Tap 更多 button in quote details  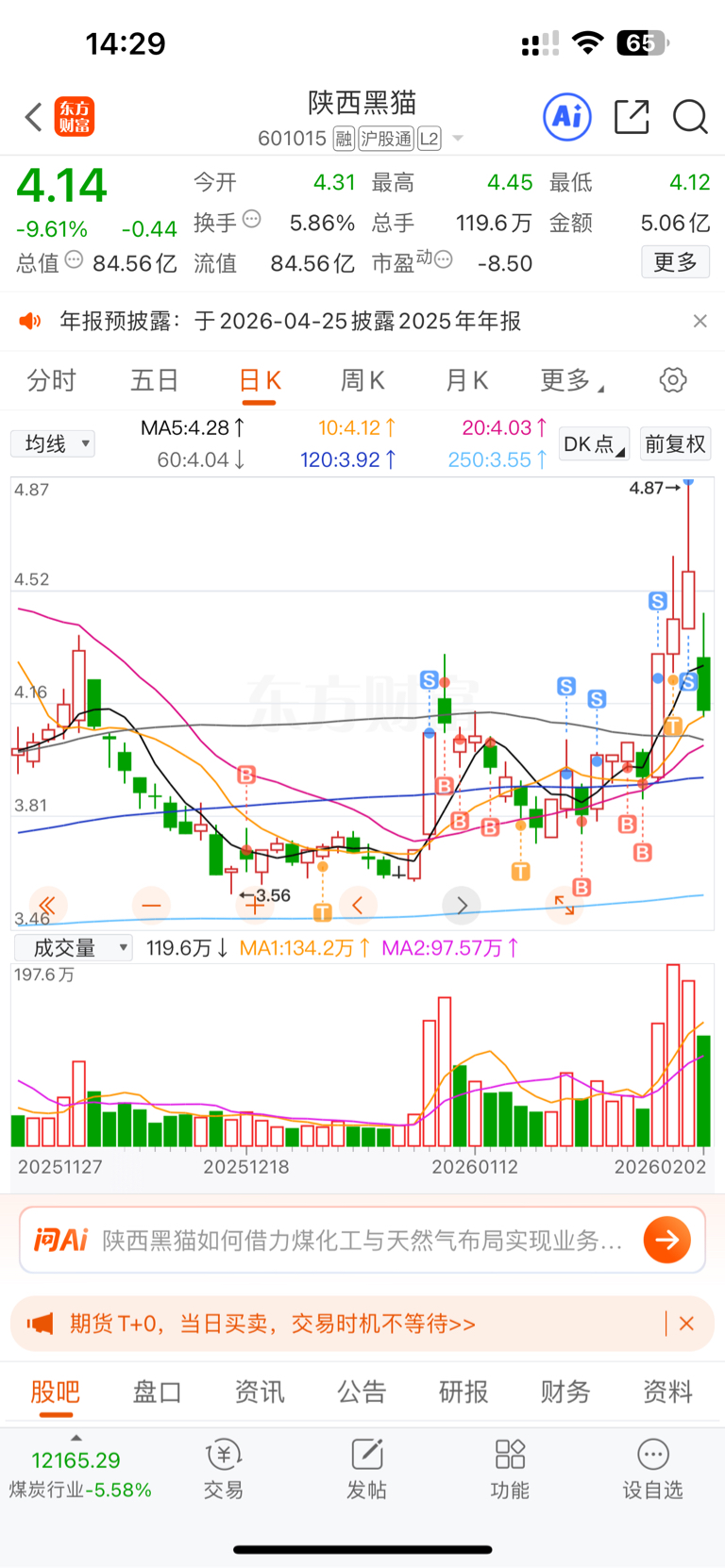676,261
